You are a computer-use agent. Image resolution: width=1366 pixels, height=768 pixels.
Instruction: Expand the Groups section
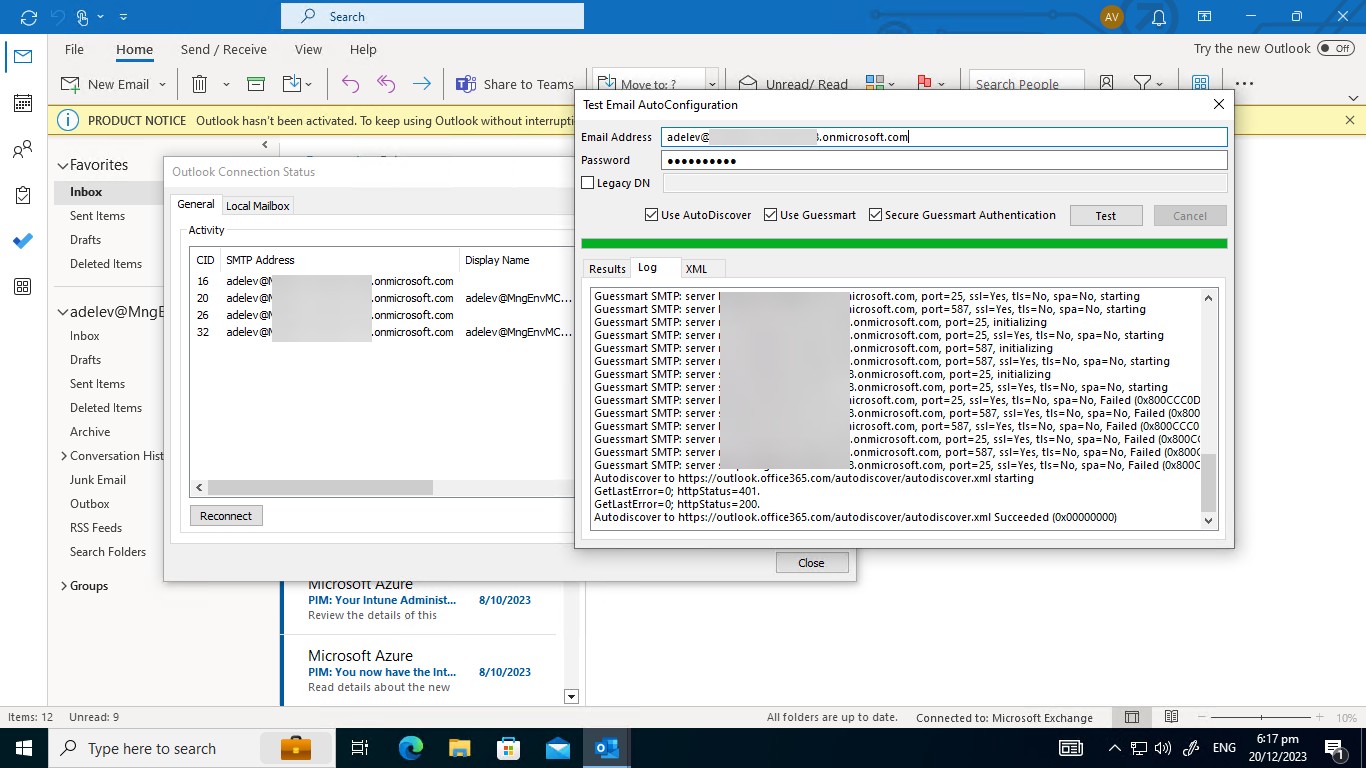[63, 586]
